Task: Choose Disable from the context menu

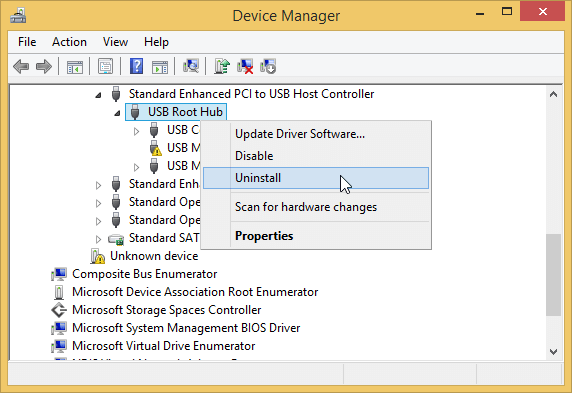Action: [x=316, y=156]
